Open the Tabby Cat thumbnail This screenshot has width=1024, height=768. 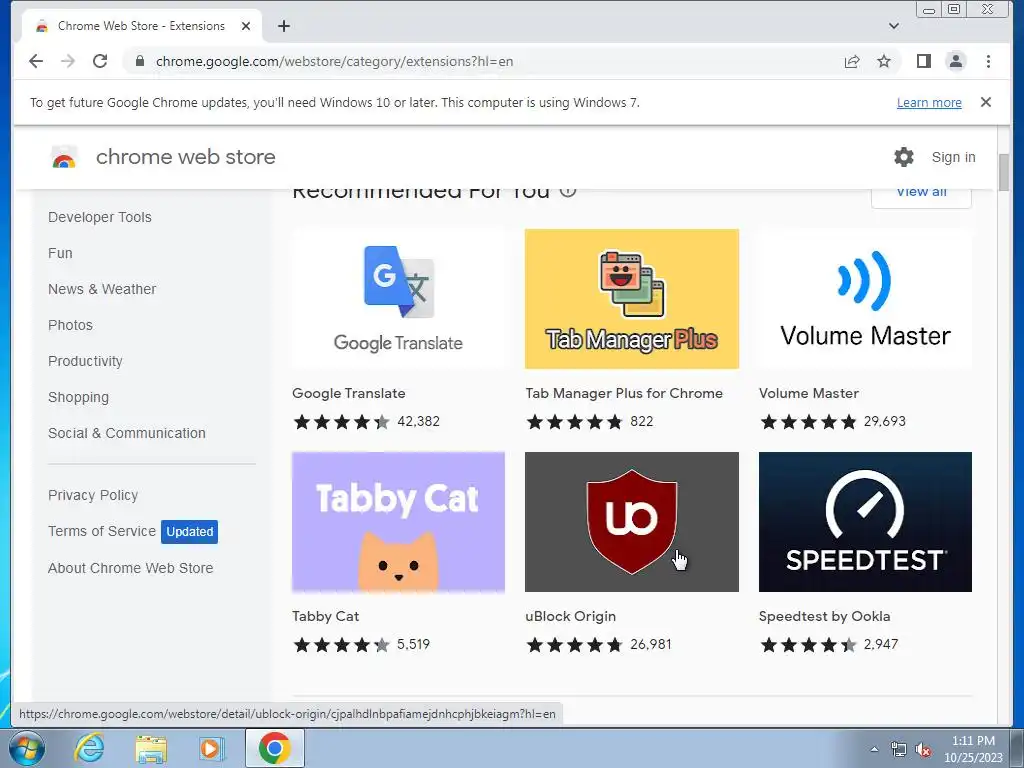(398, 522)
